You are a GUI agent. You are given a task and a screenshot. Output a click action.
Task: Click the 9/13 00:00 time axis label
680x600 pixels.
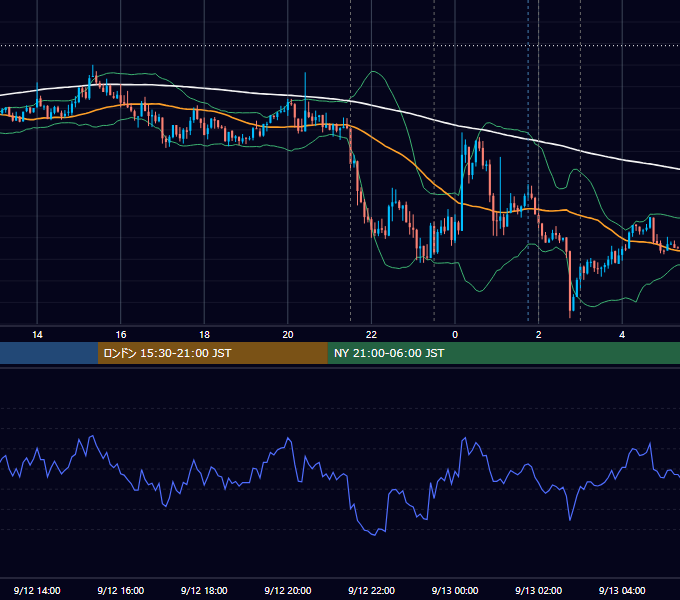pyautogui.click(x=455, y=590)
